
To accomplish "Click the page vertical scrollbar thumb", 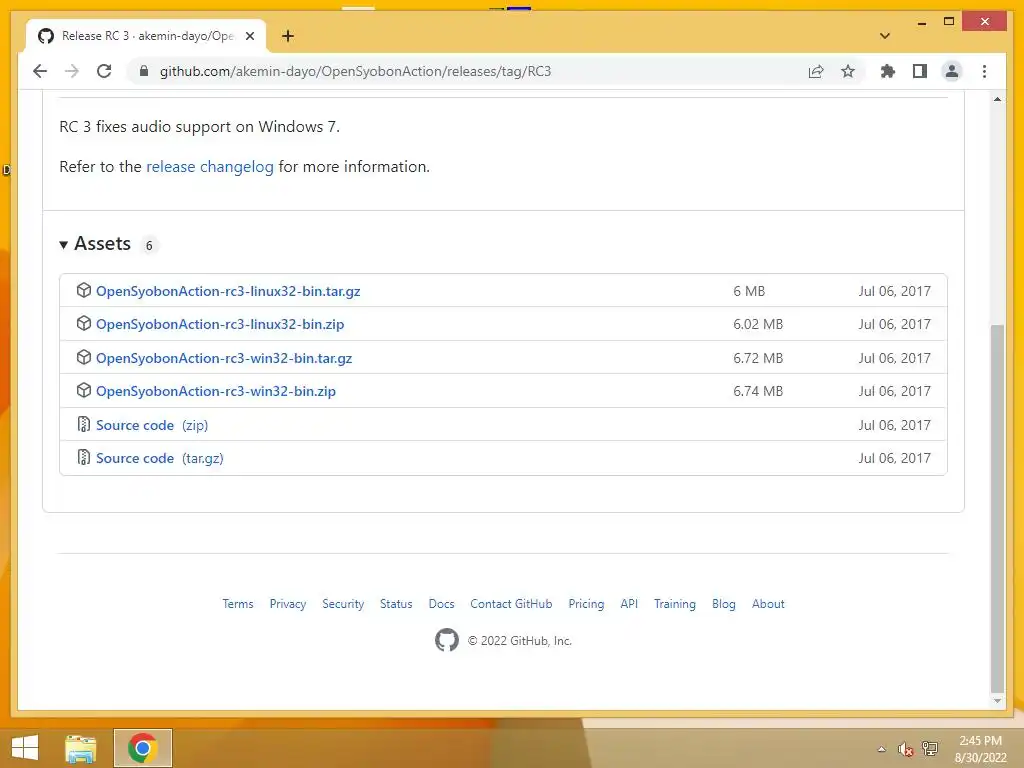I will point(997,508).
